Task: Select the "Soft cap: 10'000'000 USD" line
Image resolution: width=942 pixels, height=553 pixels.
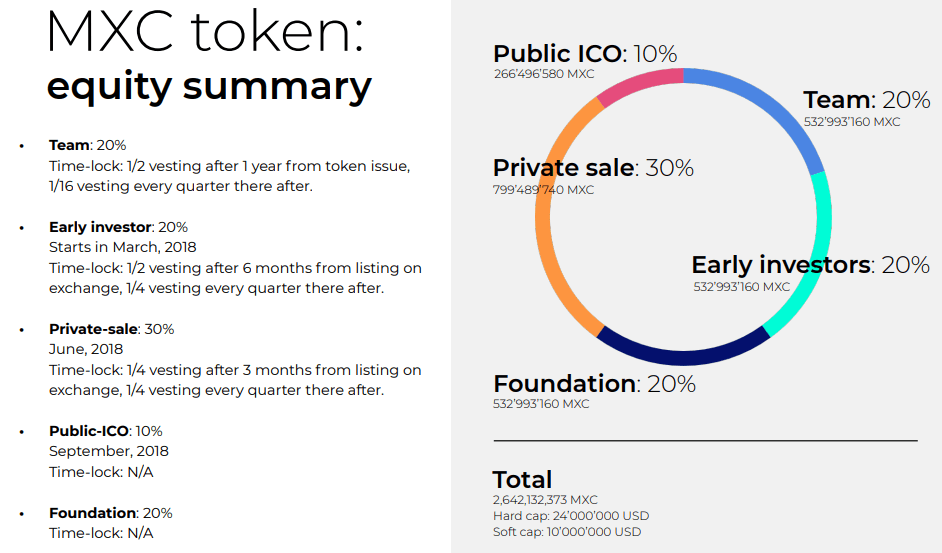Action: (x=567, y=532)
